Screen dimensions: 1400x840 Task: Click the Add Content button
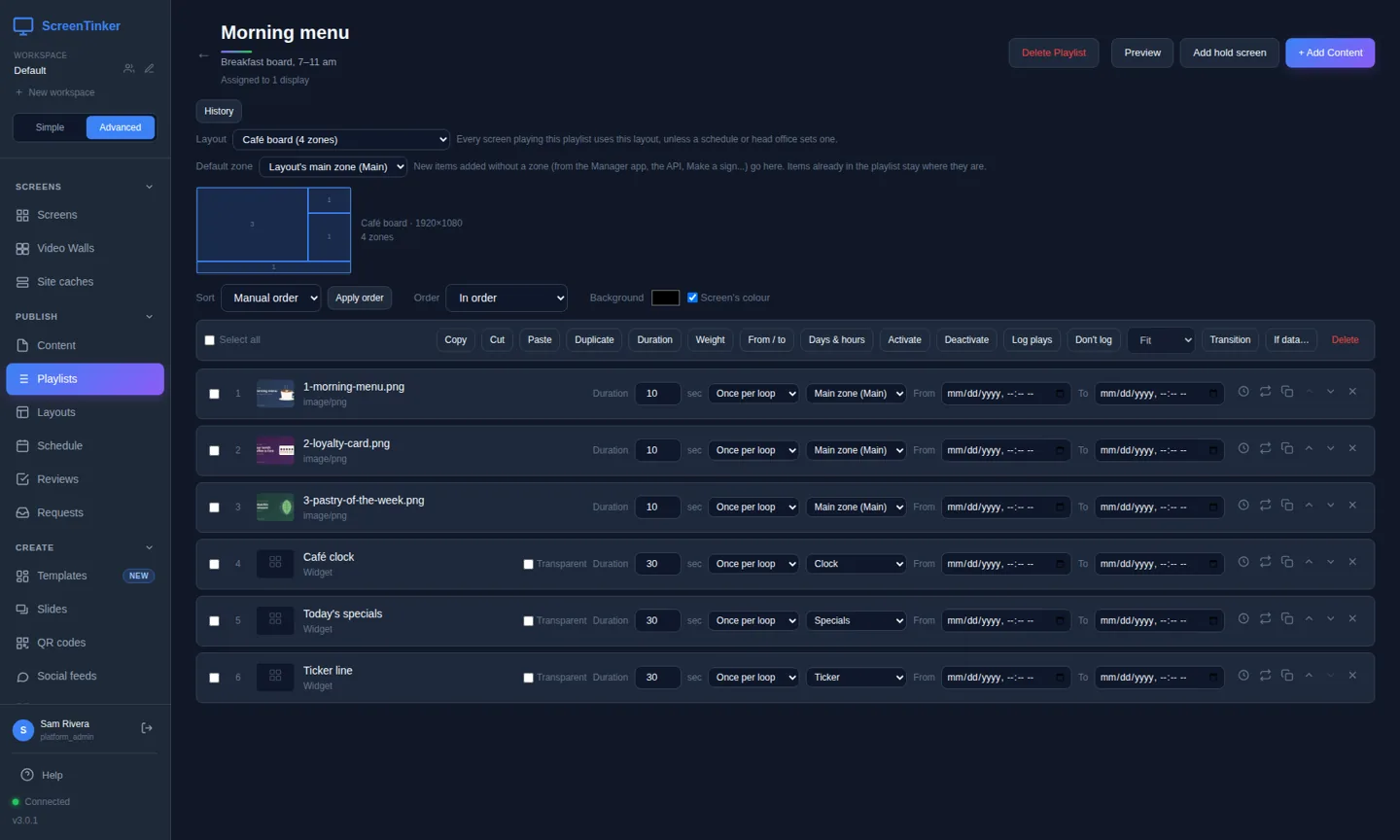[1330, 52]
